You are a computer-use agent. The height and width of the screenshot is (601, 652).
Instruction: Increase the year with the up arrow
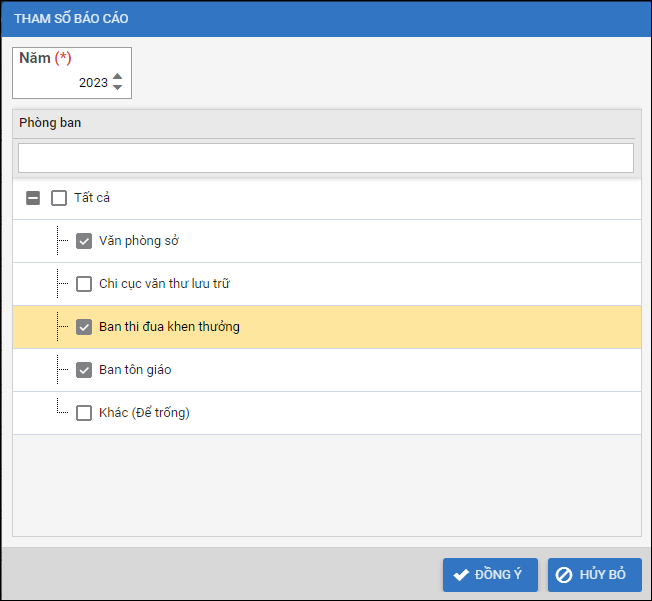(118, 77)
